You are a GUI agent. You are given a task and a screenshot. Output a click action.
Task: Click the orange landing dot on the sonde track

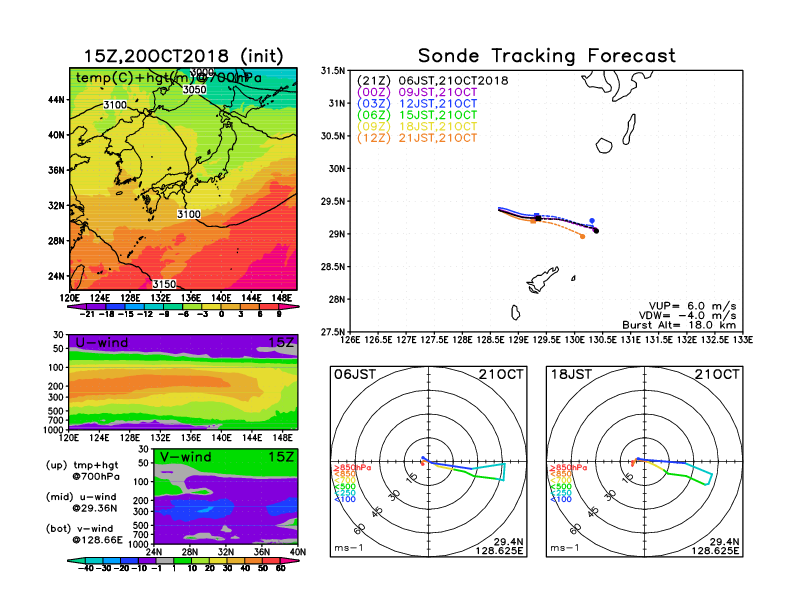(582, 236)
